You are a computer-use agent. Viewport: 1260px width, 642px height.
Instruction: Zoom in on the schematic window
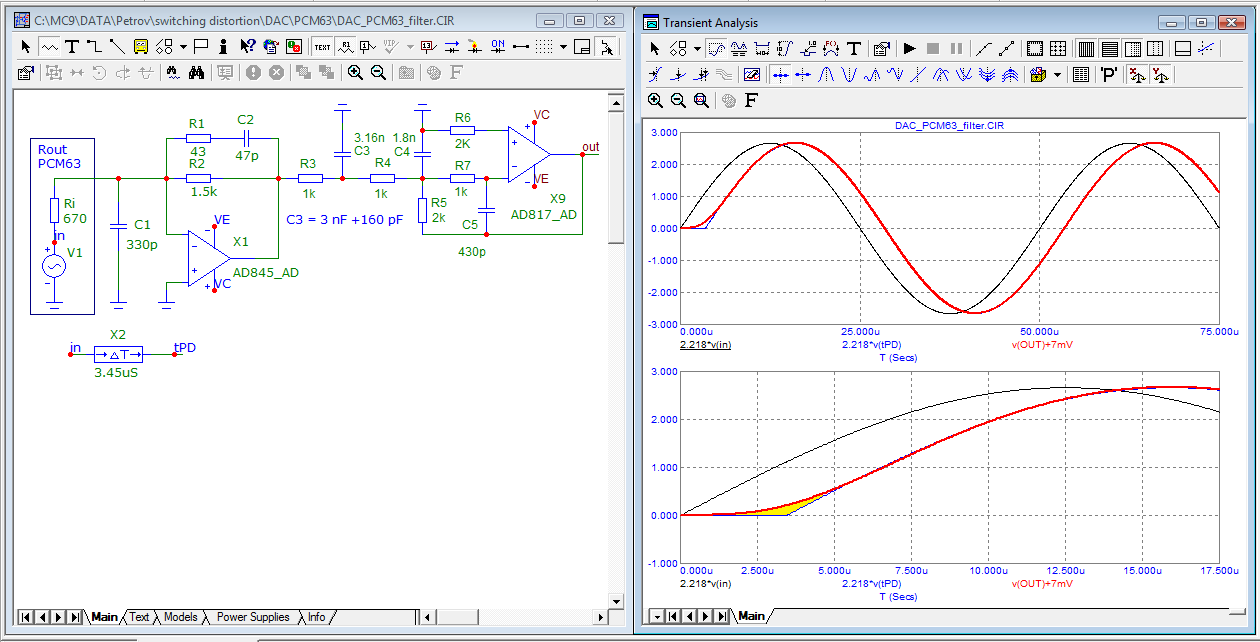(x=355, y=73)
